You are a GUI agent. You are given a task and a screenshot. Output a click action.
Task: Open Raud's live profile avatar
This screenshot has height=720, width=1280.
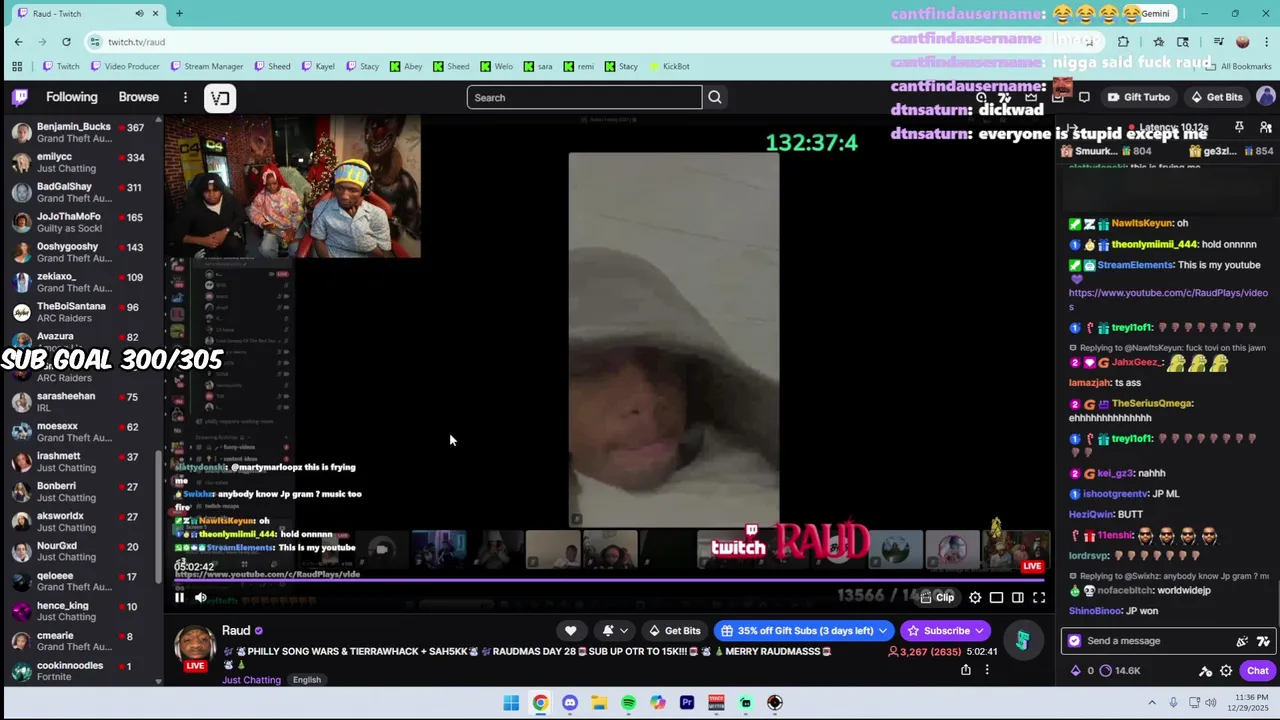(195, 648)
